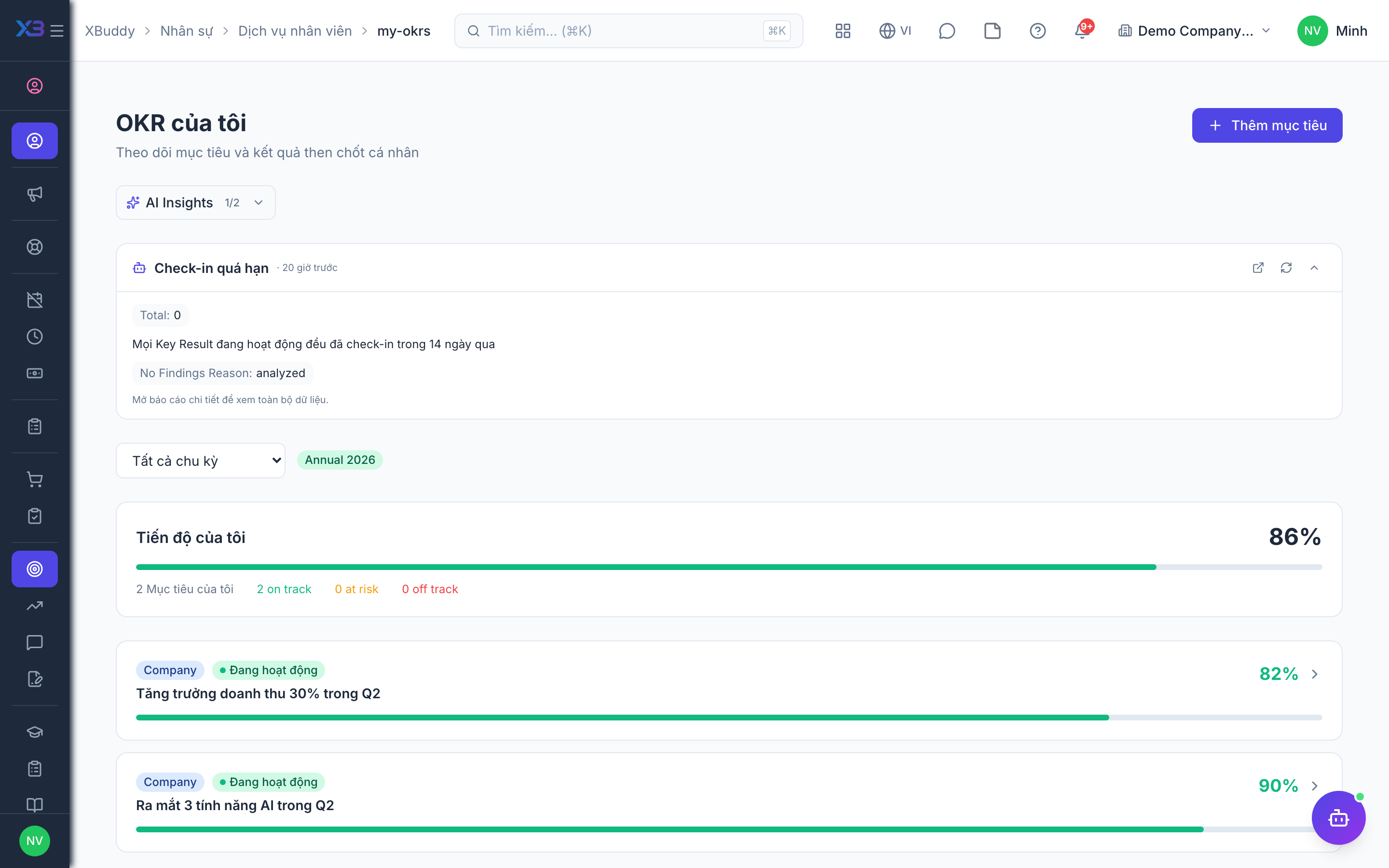Refresh the Check-in quá hạn insight
This screenshot has height=868, width=1389.
pos(1286,268)
